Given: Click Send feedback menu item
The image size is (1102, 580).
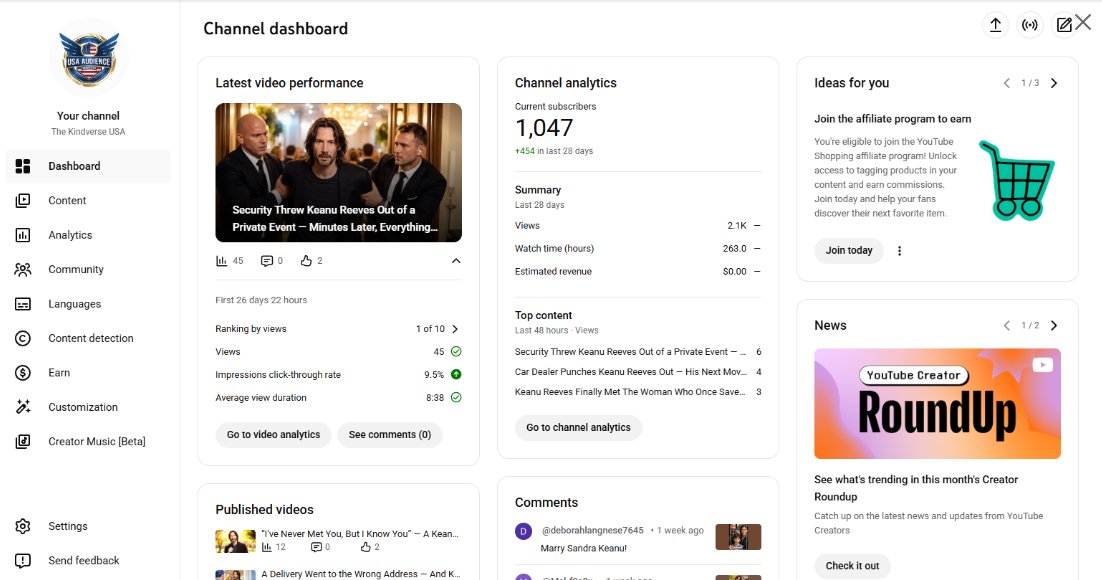Looking at the screenshot, I should [x=89, y=560].
